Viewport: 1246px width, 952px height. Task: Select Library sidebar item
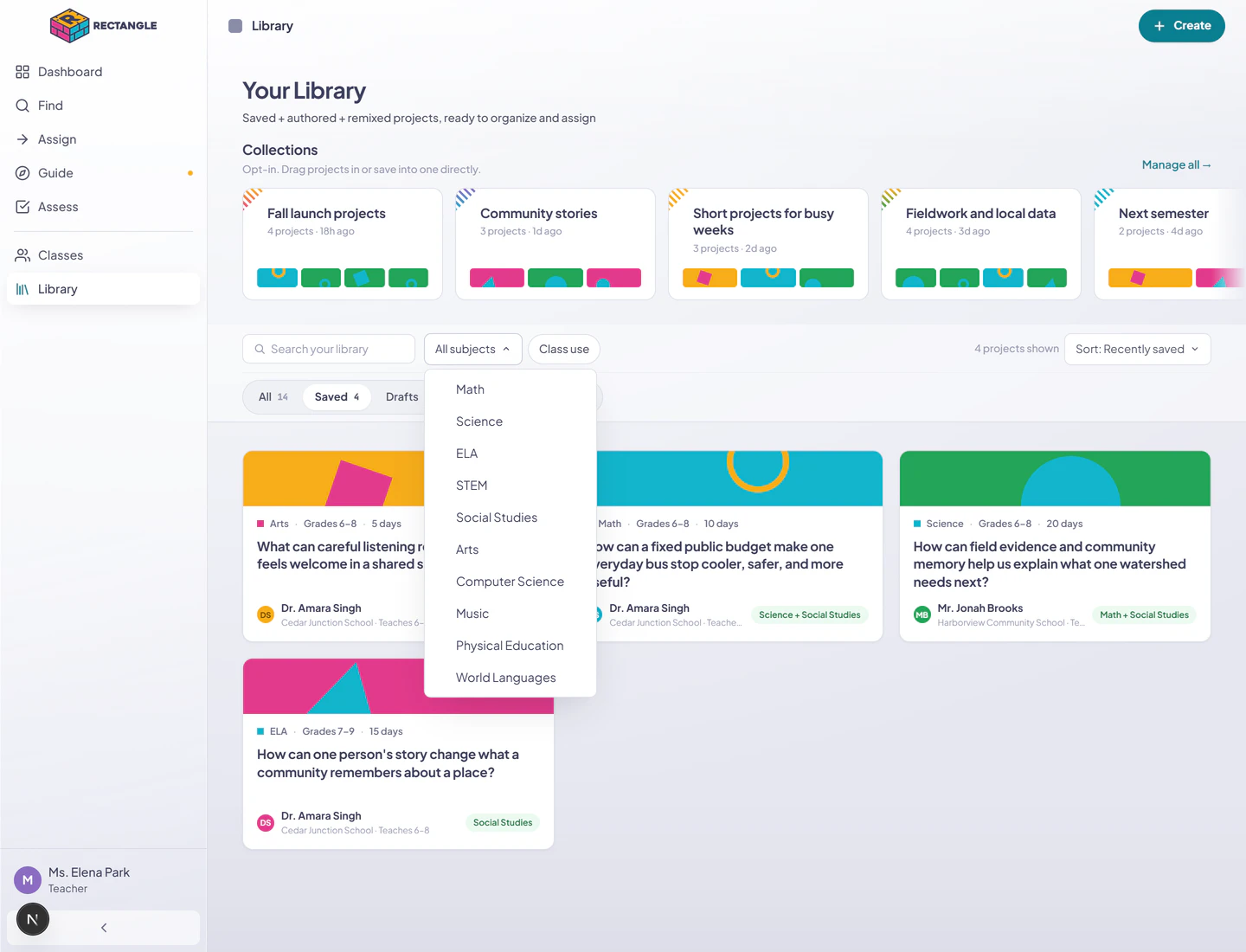(x=103, y=289)
